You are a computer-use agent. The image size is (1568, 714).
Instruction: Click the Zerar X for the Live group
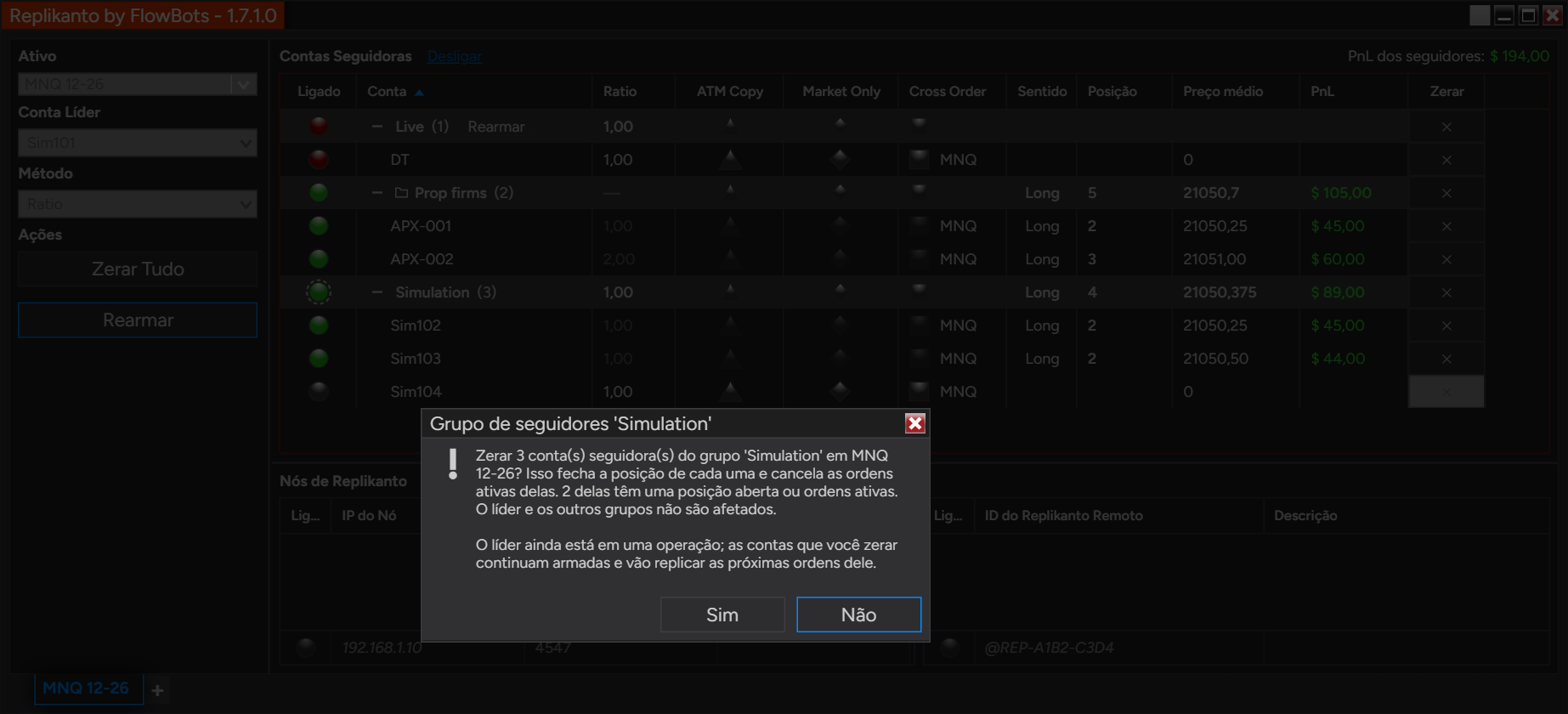(1446, 127)
